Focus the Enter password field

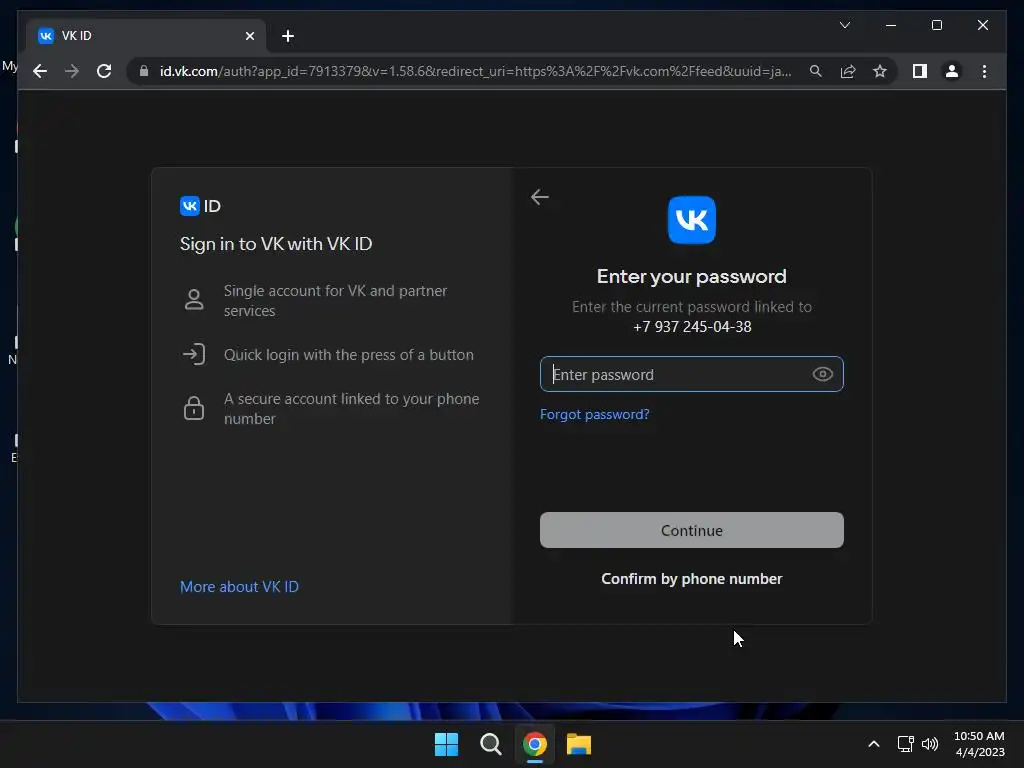692,374
